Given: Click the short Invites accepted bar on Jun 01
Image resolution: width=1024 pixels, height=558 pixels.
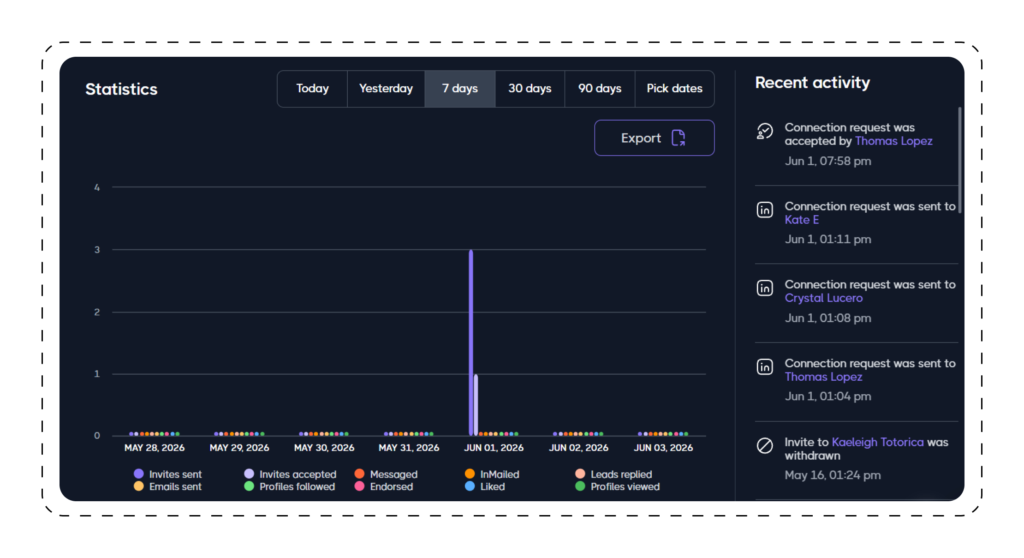Looking at the screenshot, I should coord(476,404).
